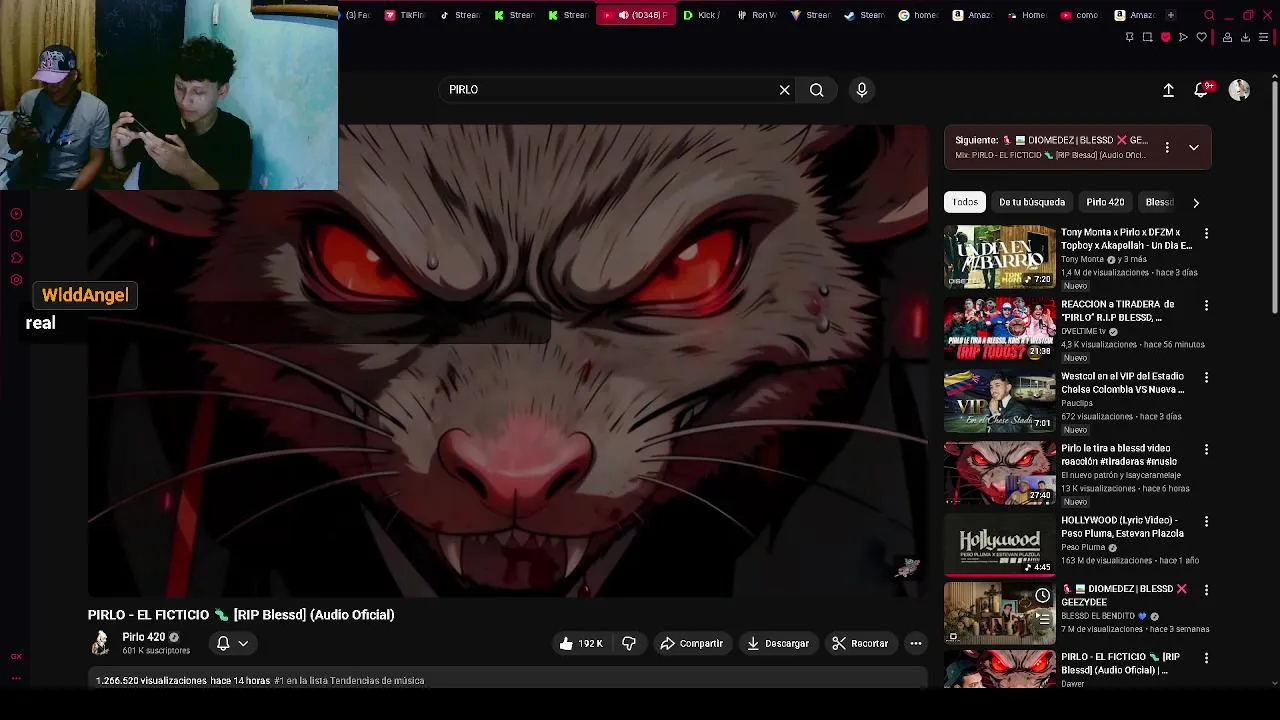Open the account avatar menu
Viewport: 1280px width, 720px height.
1239,90
